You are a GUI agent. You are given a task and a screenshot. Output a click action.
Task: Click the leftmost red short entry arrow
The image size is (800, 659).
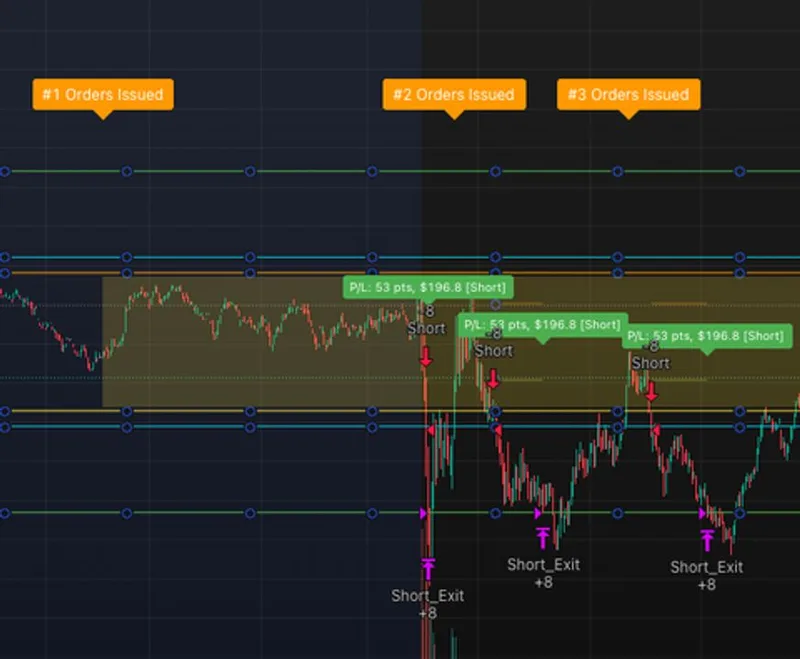point(426,357)
